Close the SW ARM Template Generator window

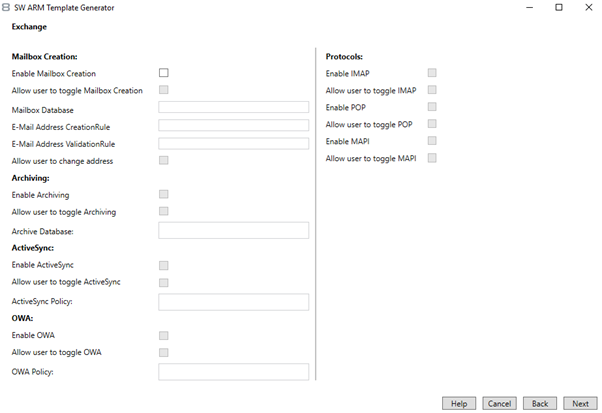tap(589, 7)
